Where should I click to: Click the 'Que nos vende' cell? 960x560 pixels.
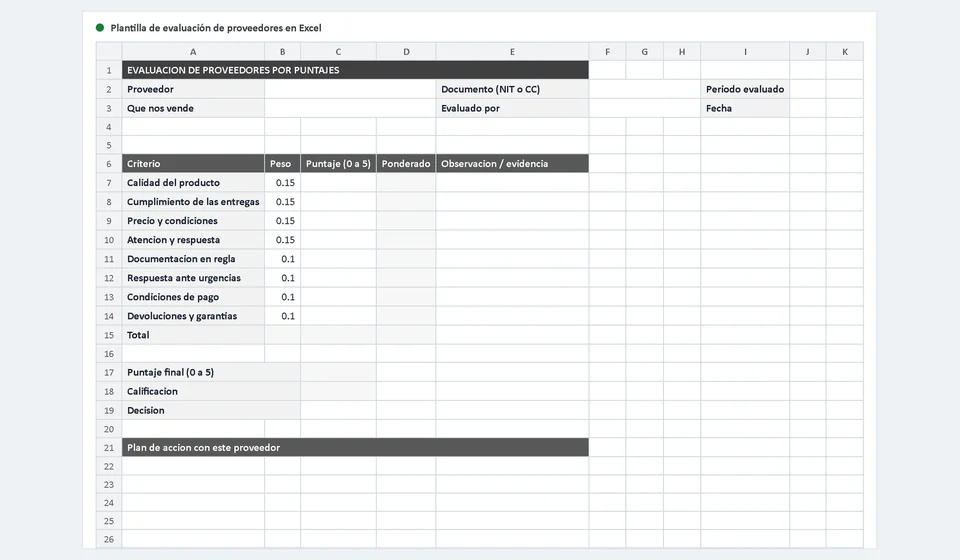193,108
